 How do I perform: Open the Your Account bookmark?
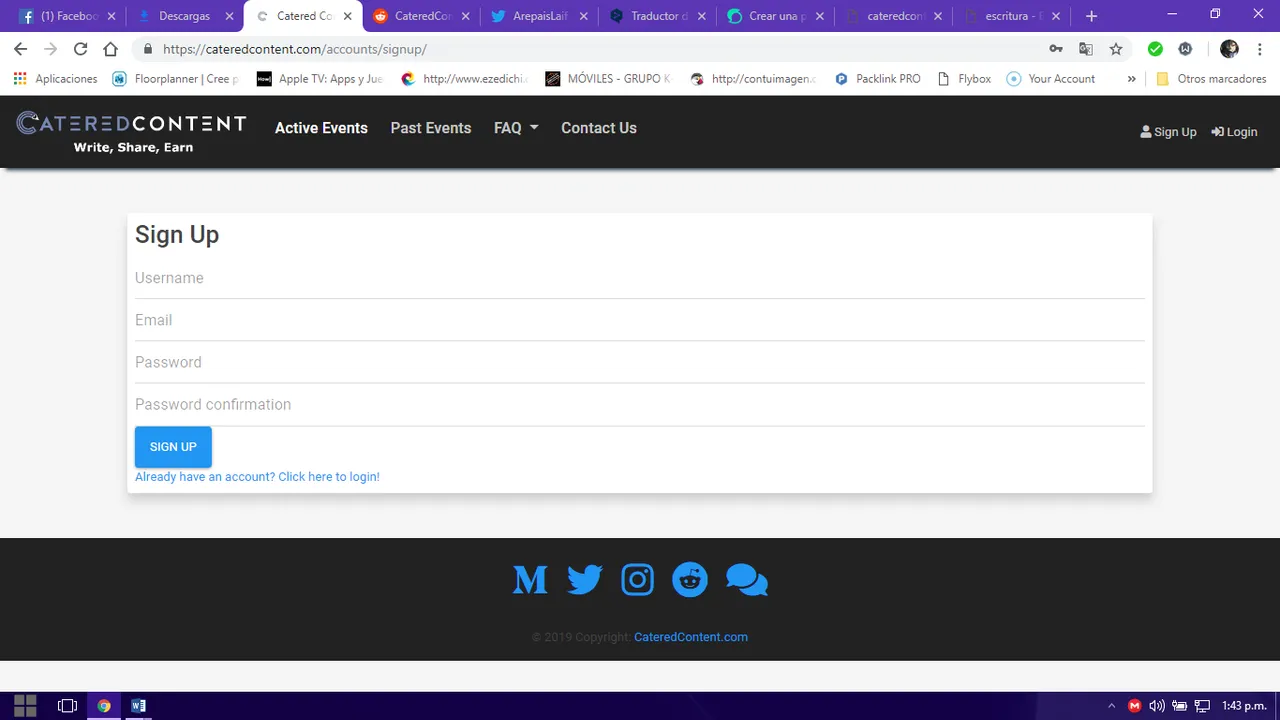[x=1051, y=79]
